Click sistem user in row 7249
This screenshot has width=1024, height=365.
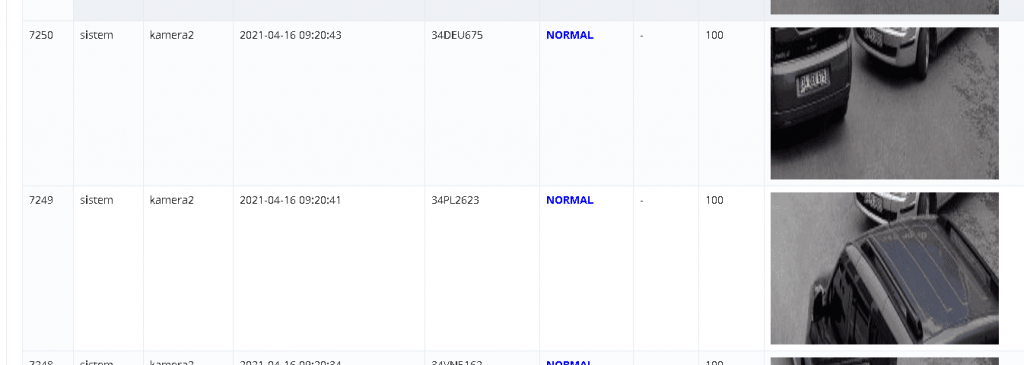pyautogui.click(x=97, y=200)
